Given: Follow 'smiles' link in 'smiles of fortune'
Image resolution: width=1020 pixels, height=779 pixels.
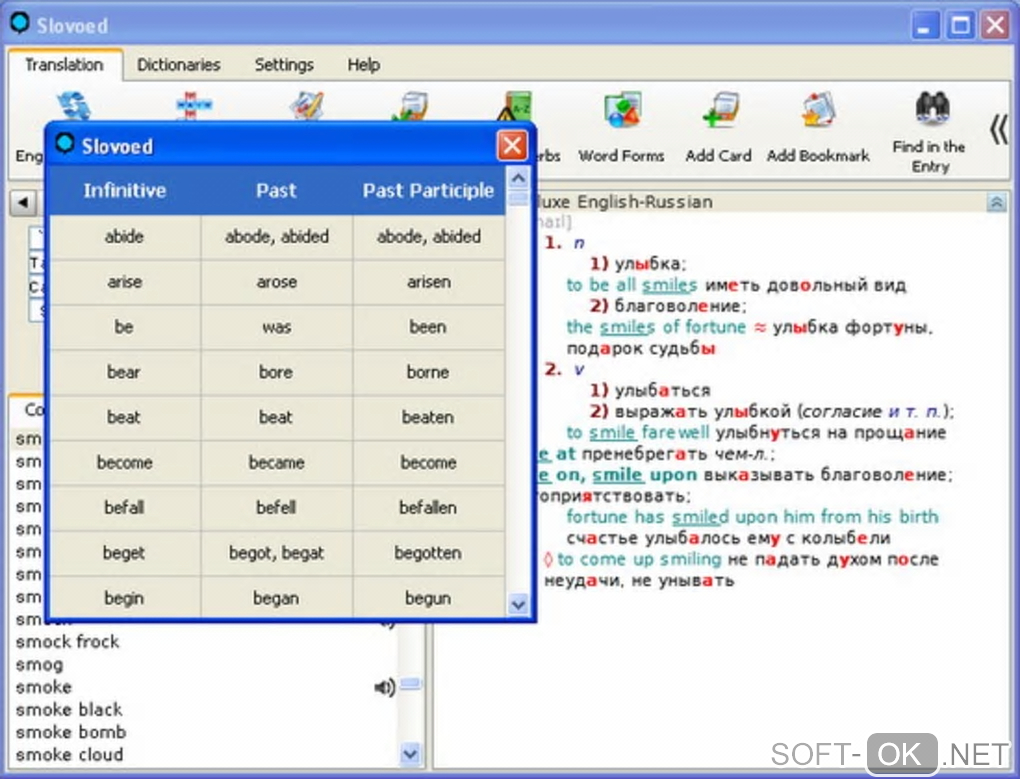Looking at the screenshot, I should click(x=627, y=327).
